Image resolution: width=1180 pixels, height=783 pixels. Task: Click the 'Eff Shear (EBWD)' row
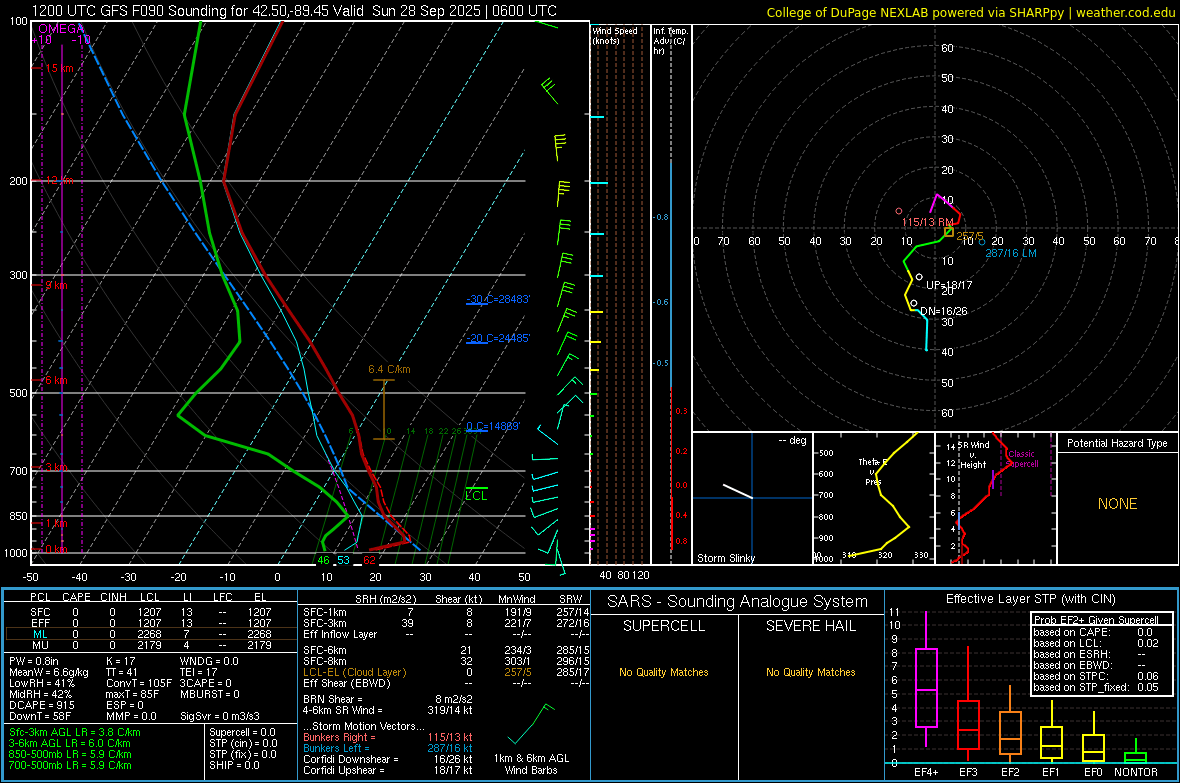[x=446, y=684]
